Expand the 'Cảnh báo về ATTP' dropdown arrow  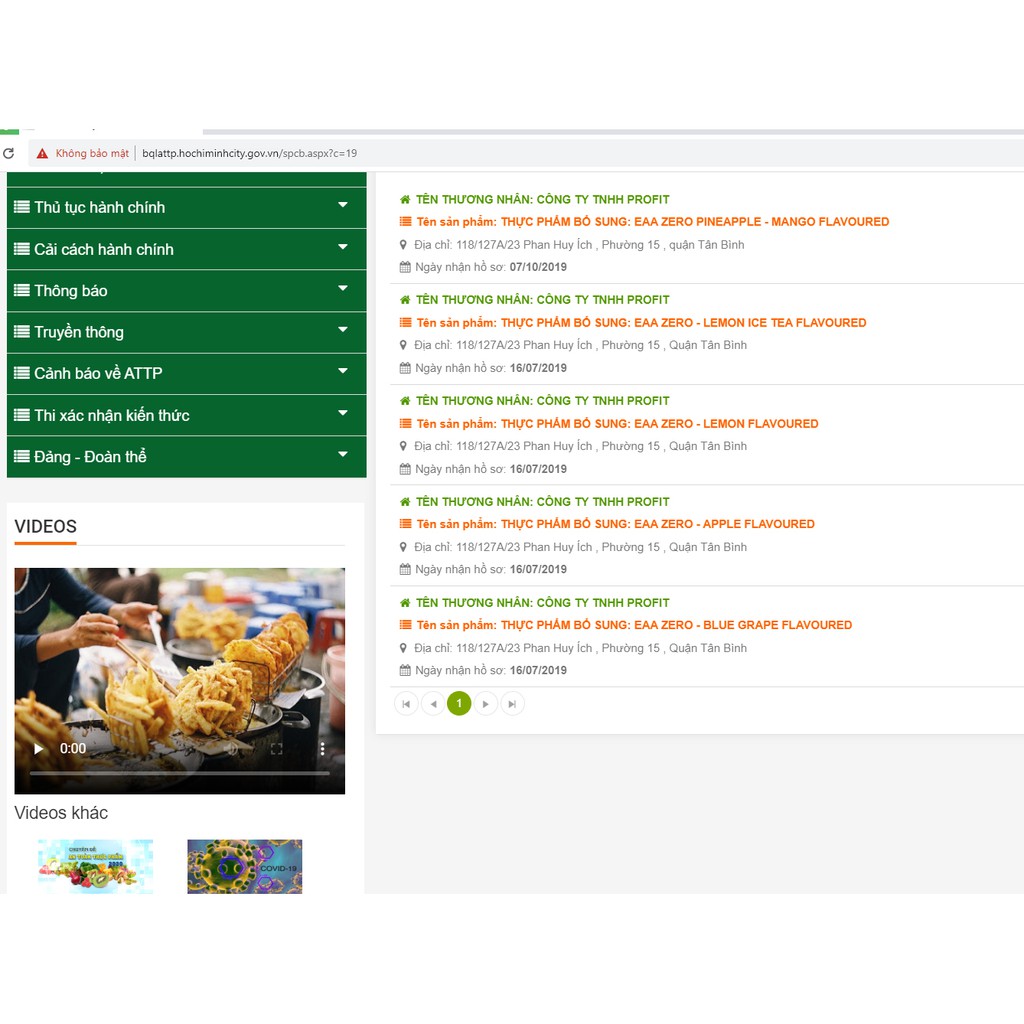tap(343, 371)
